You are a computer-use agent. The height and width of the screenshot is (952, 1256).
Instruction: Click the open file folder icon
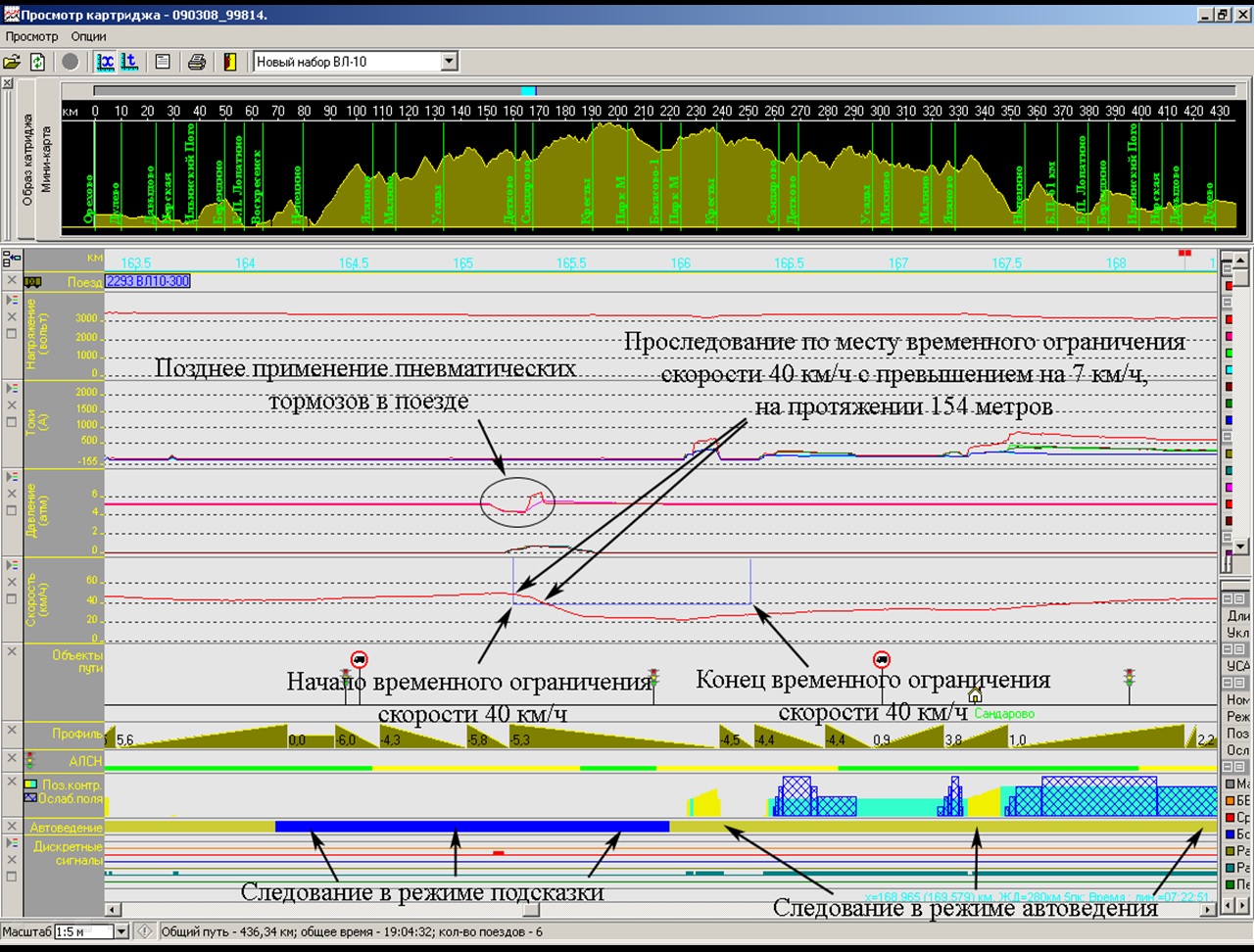click(x=12, y=62)
